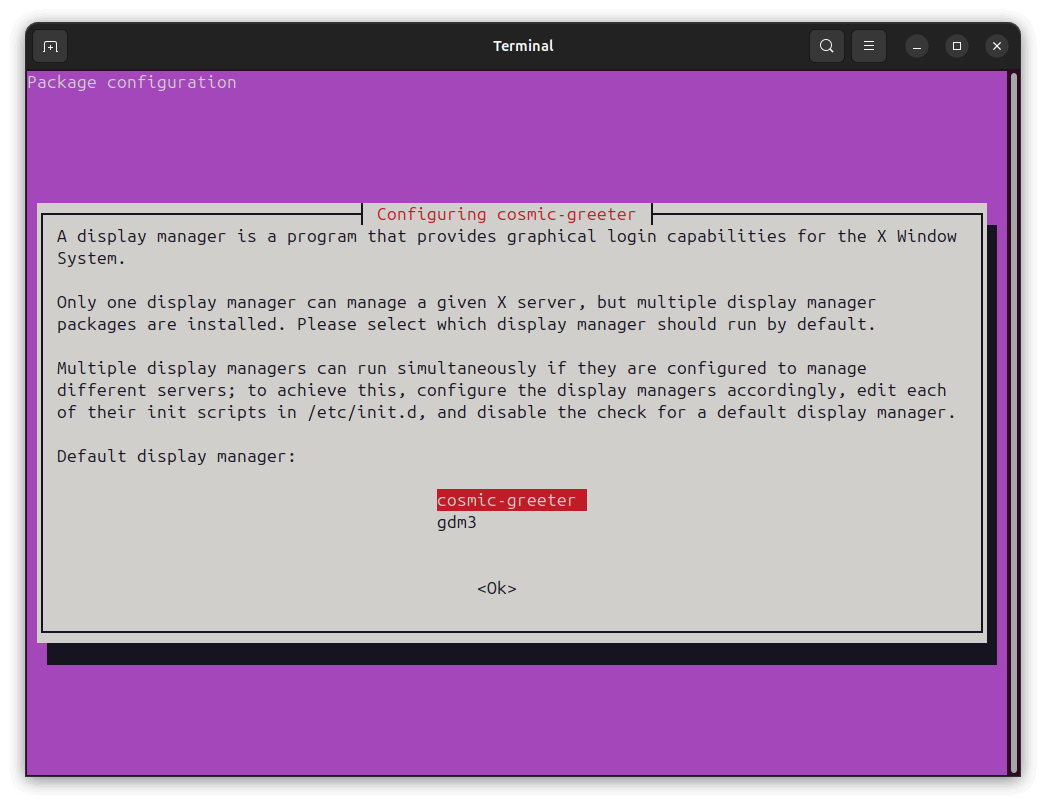Click the Terminal window title text

click(x=523, y=46)
